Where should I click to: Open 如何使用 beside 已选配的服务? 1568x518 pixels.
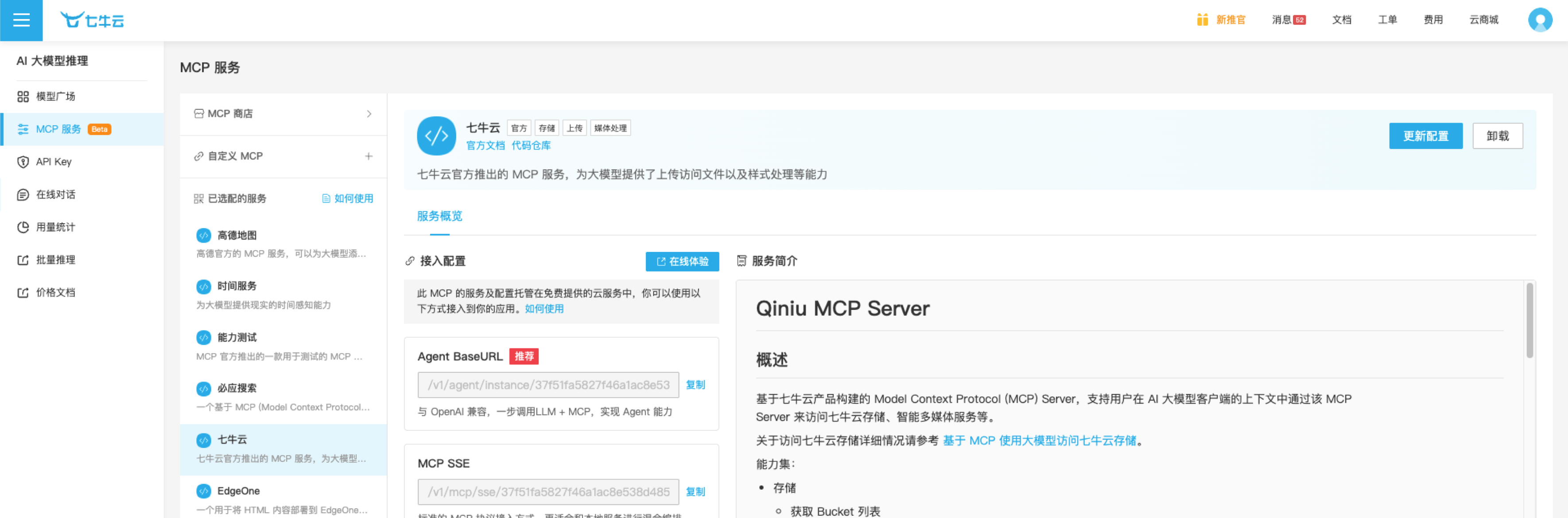coord(348,198)
